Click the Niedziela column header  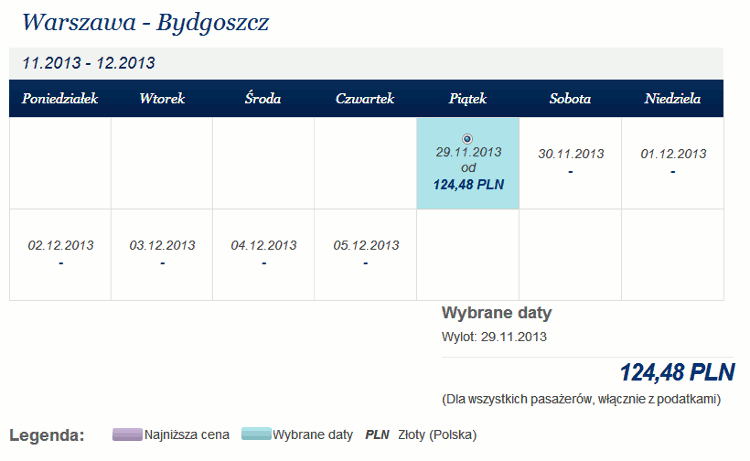tap(673, 99)
